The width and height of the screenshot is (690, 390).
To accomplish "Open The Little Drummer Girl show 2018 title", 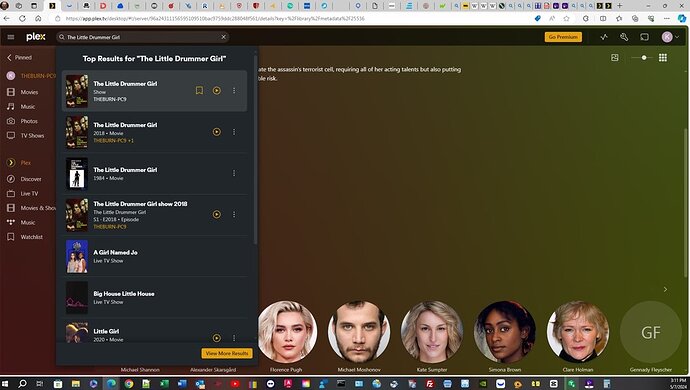I will tap(140, 204).
